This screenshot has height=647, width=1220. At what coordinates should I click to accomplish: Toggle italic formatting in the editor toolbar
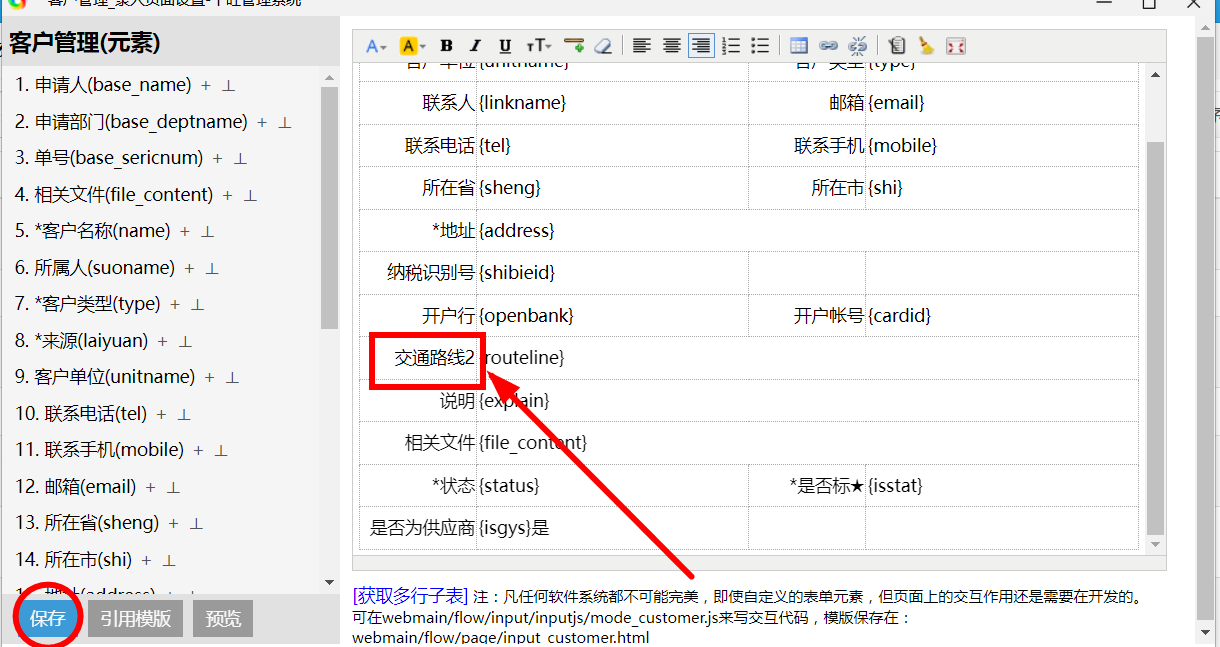(476, 46)
